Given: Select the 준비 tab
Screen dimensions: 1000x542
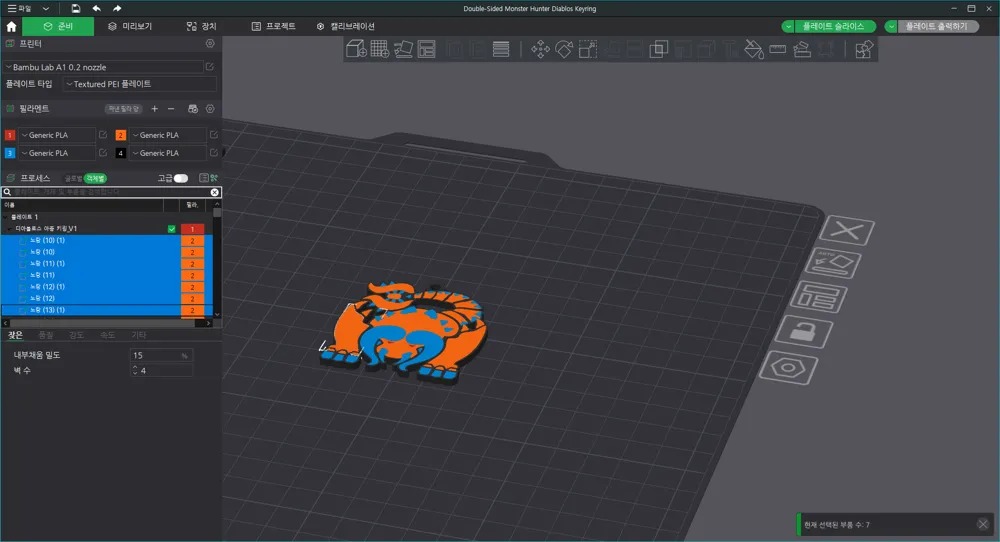Looking at the screenshot, I should pos(58,26).
